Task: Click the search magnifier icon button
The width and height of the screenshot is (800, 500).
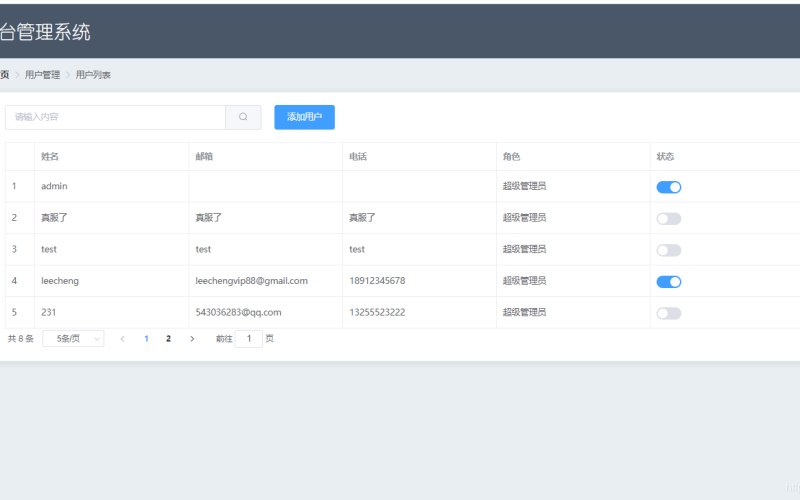Action: click(x=243, y=117)
